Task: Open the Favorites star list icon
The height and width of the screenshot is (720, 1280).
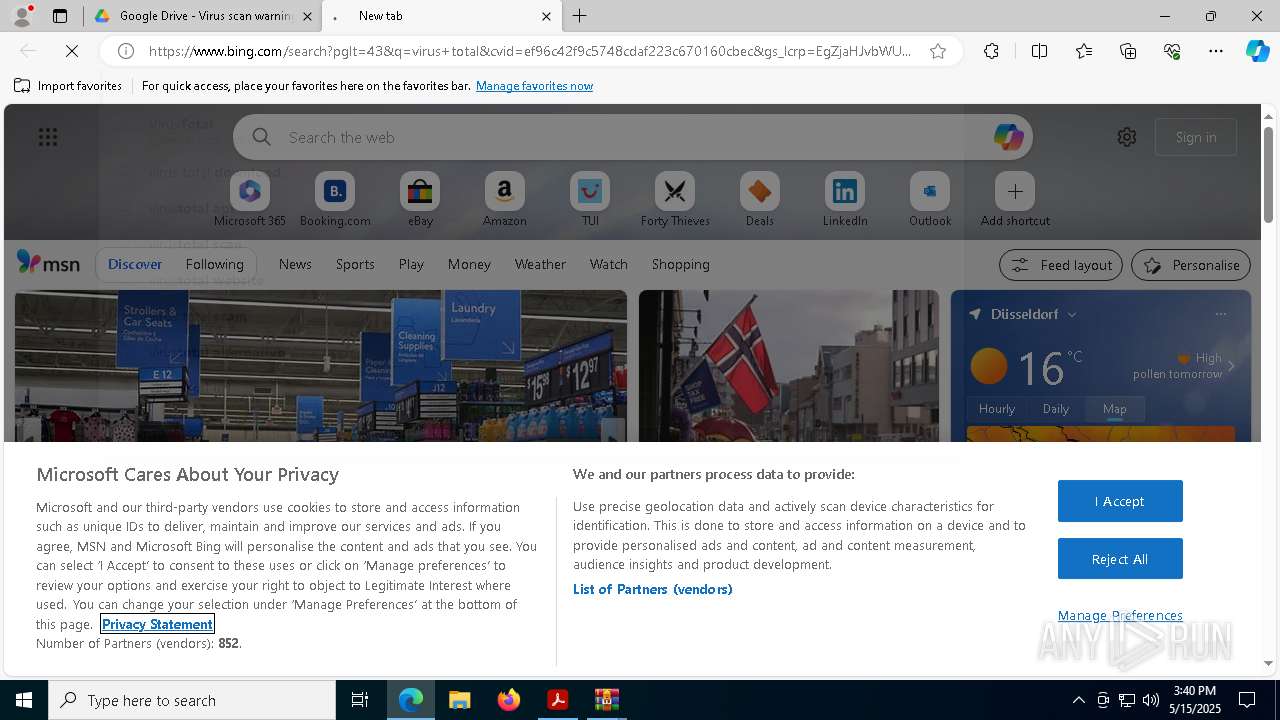Action: click(x=1084, y=51)
